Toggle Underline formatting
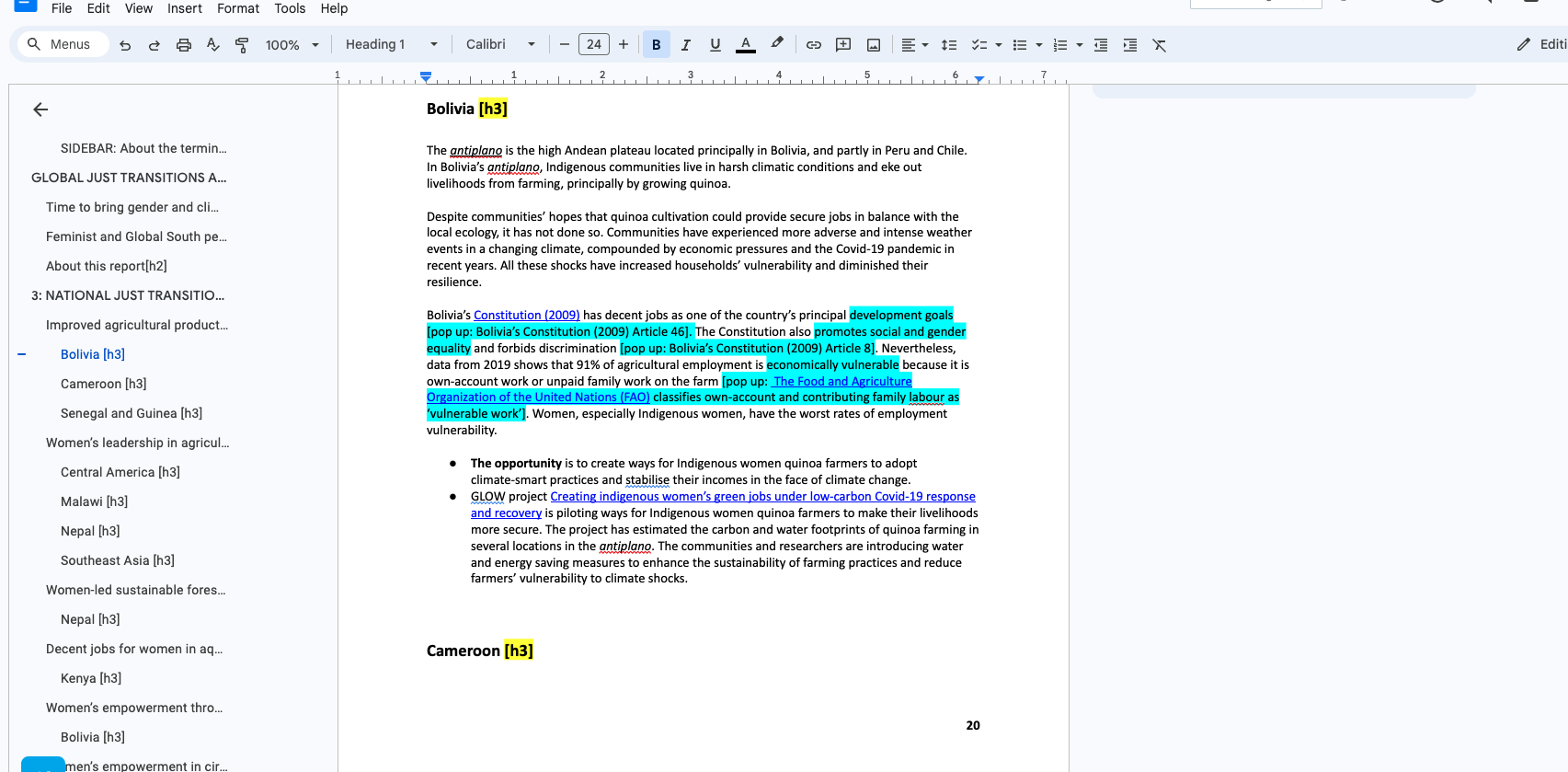Image resolution: width=1568 pixels, height=772 pixels. [715, 45]
